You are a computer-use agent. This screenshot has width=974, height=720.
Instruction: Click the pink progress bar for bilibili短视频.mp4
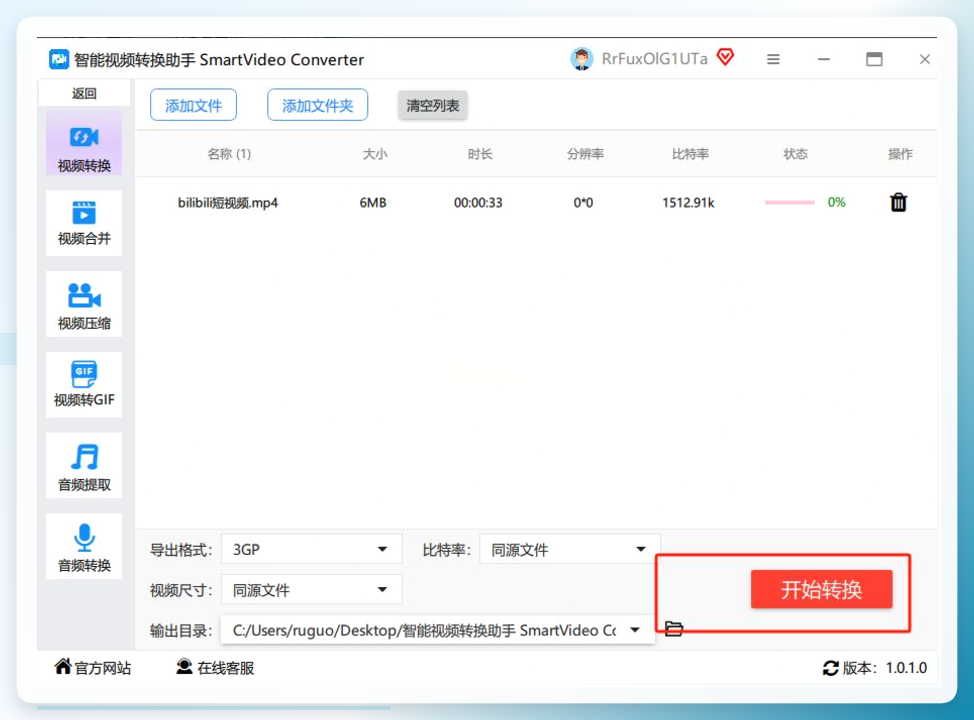(x=790, y=203)
